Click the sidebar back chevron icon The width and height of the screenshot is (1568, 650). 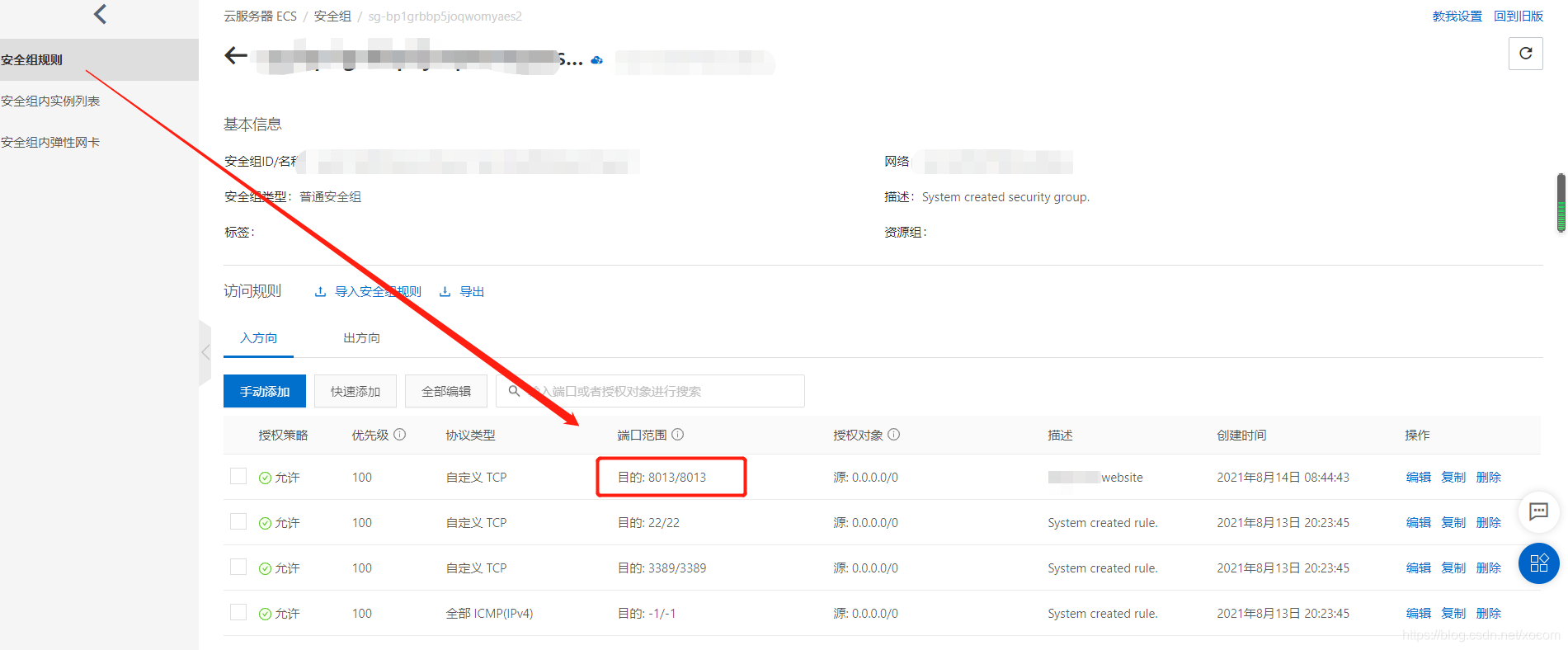click(x=100, y=14)
